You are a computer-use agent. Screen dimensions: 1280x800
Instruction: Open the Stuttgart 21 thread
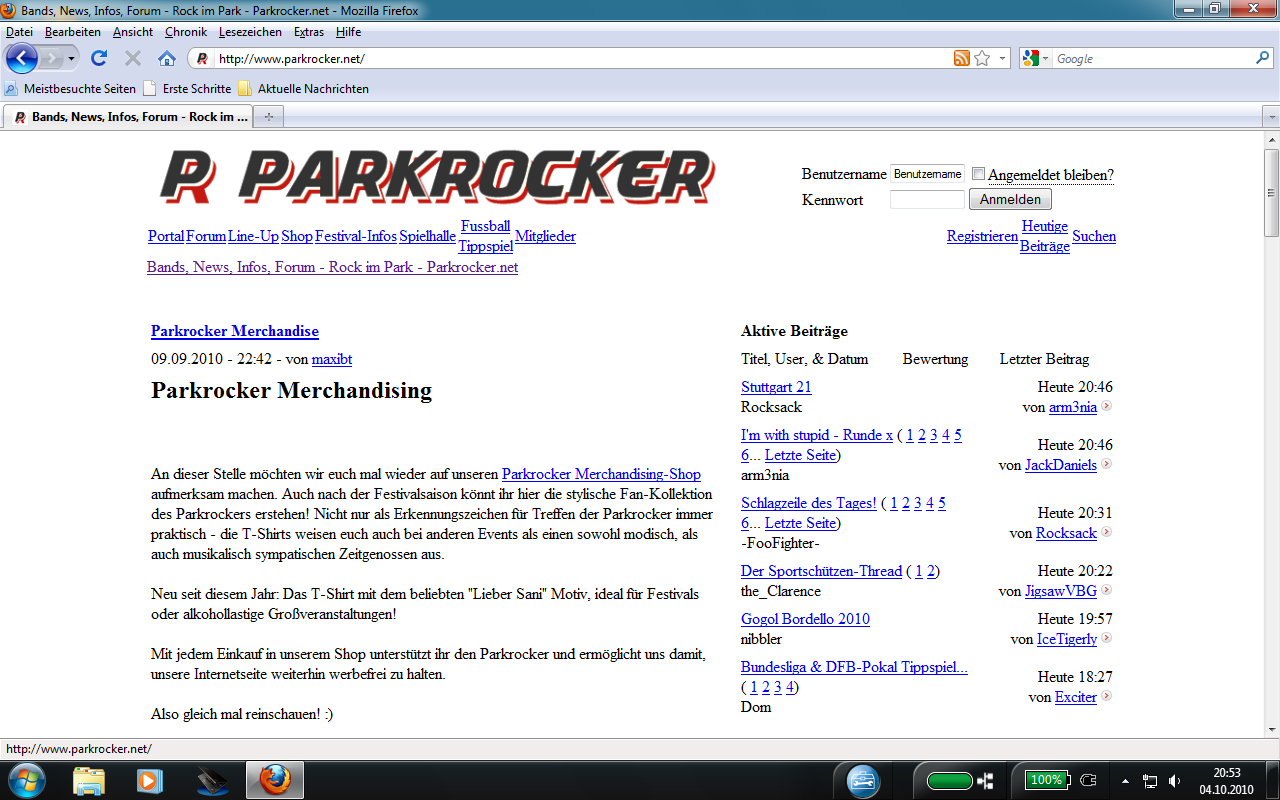pos(776,387)
